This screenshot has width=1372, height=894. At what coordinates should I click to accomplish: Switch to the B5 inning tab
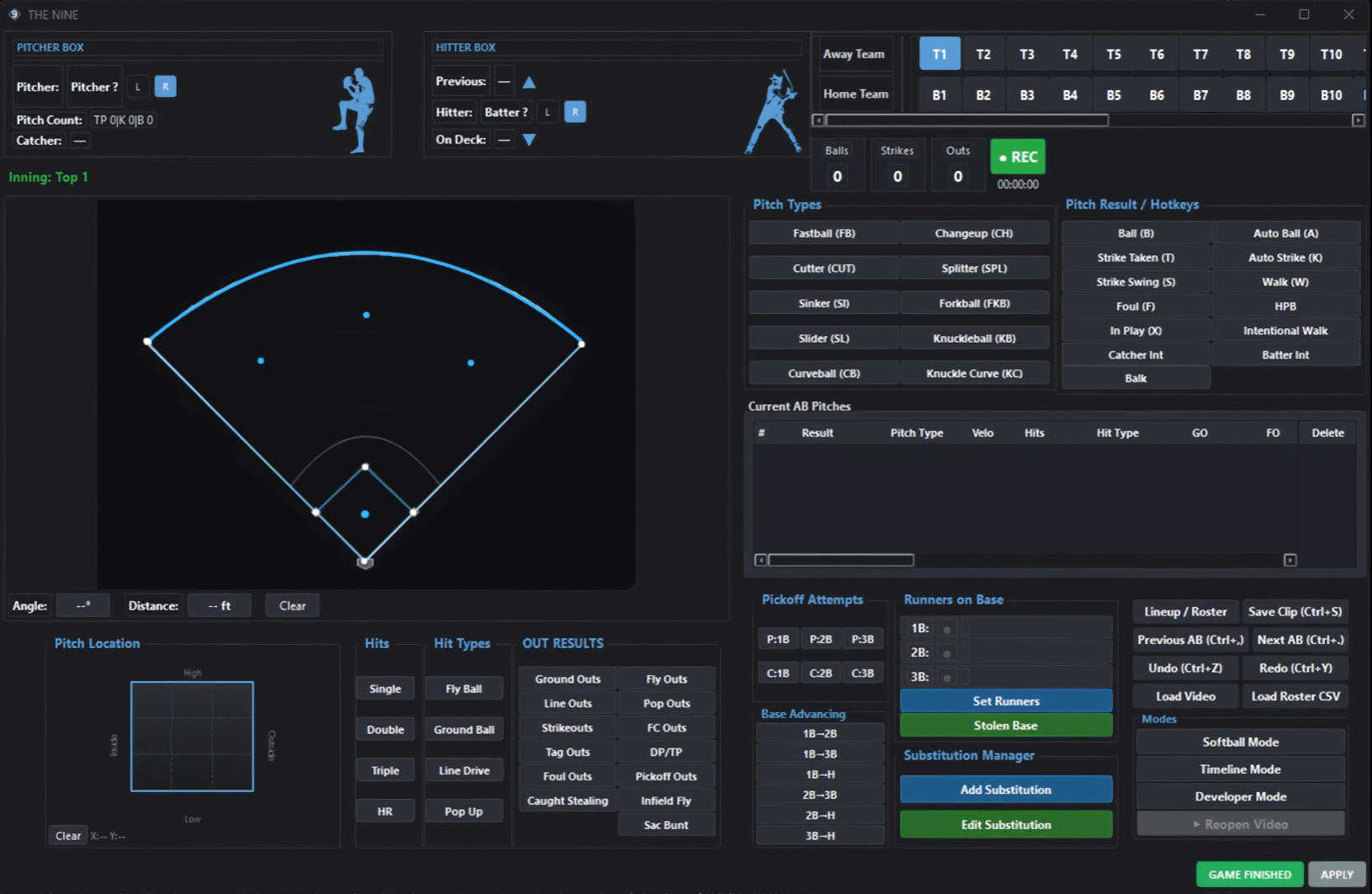pos(1114,95)
